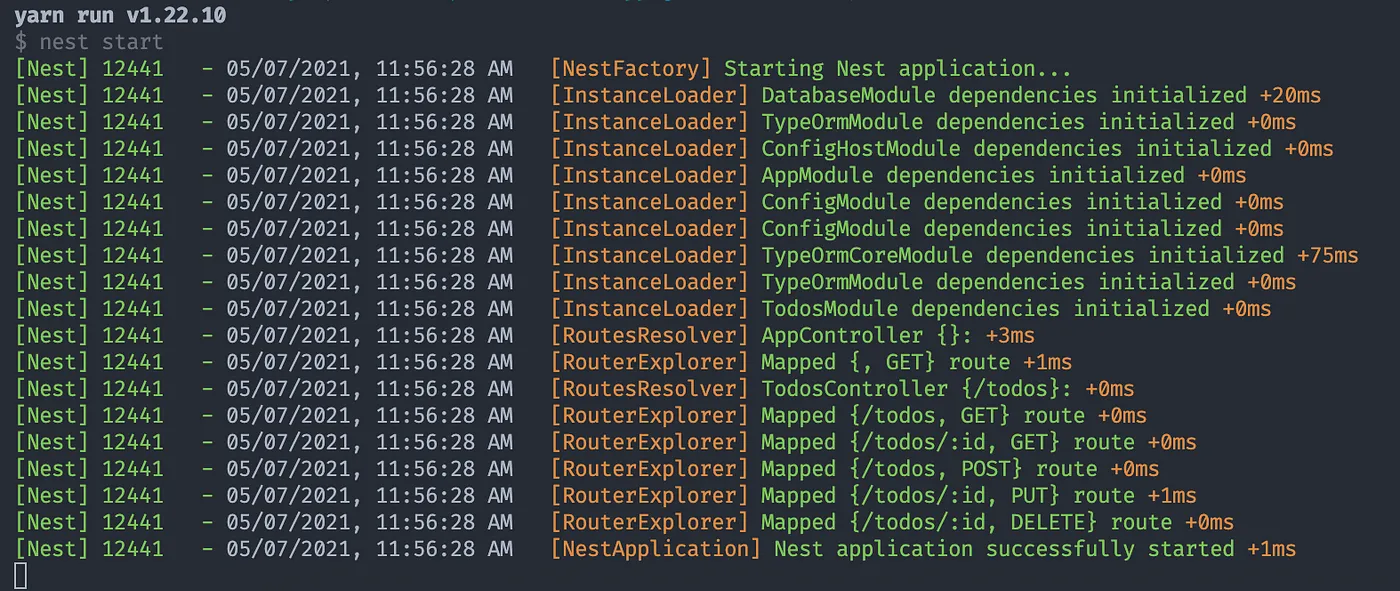Click the Mapped {/todos/:id, PUT} route
The image size is (1400, 591).
(x=947, y=496)
